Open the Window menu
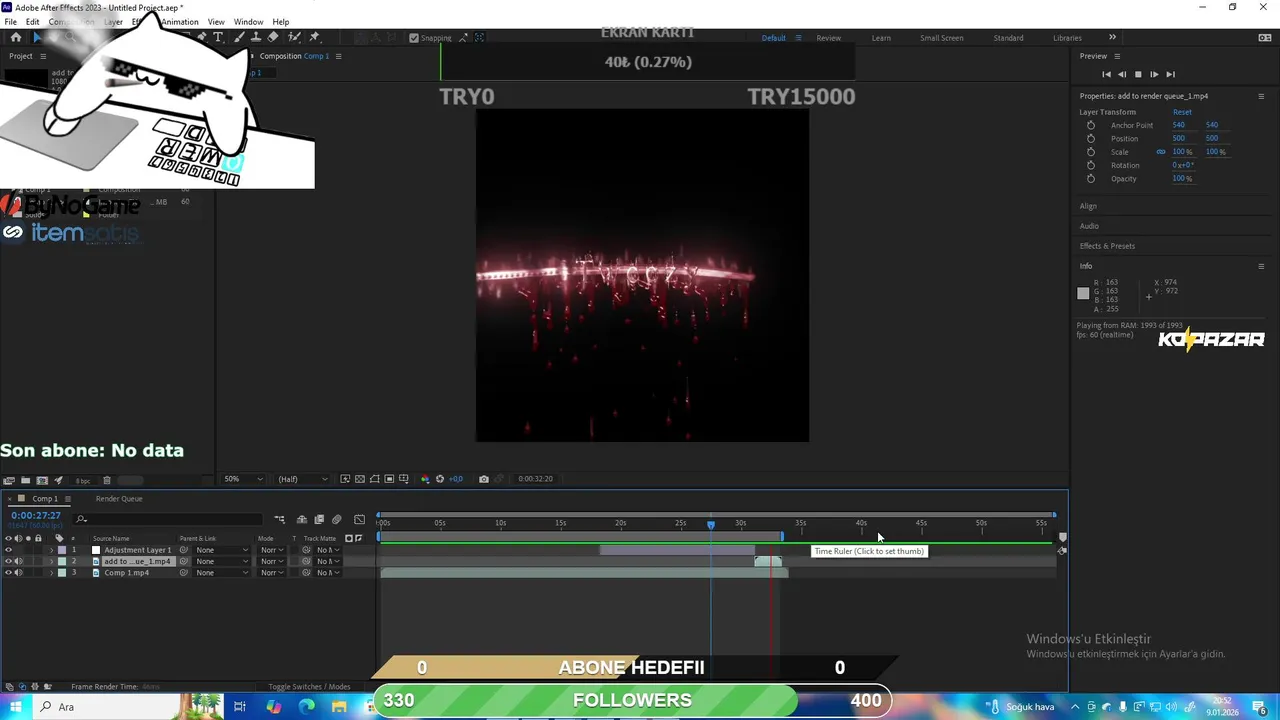This screenshot has width=1280, height=720. coord(248,22)
